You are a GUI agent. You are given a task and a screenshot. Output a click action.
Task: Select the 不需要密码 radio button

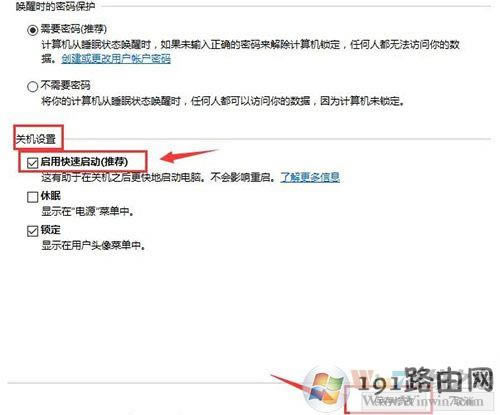tap(32, 87)
